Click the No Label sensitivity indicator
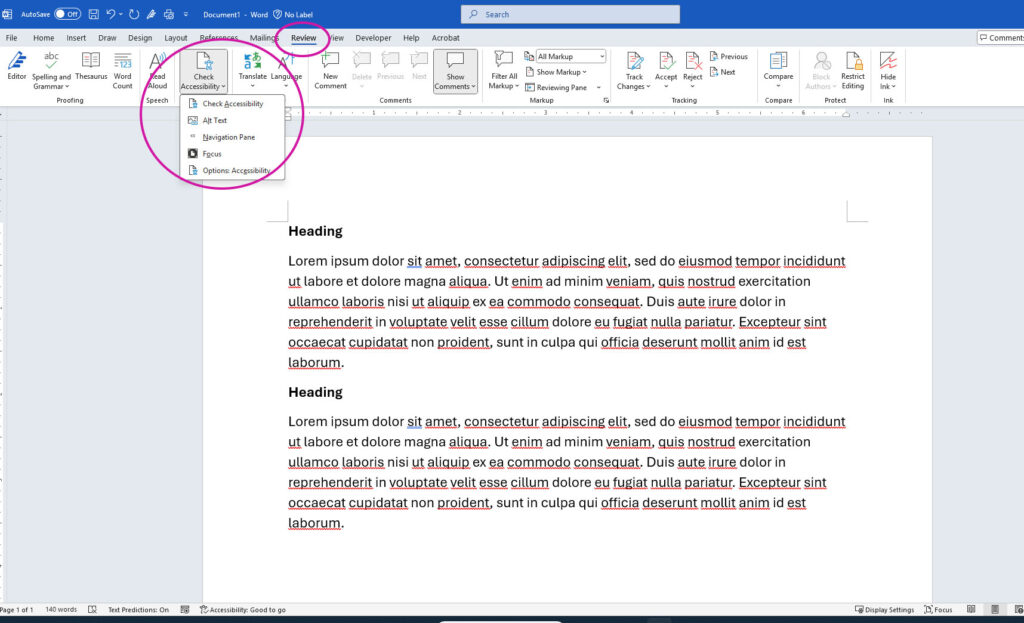1024x623 pixels. point(293,14)
